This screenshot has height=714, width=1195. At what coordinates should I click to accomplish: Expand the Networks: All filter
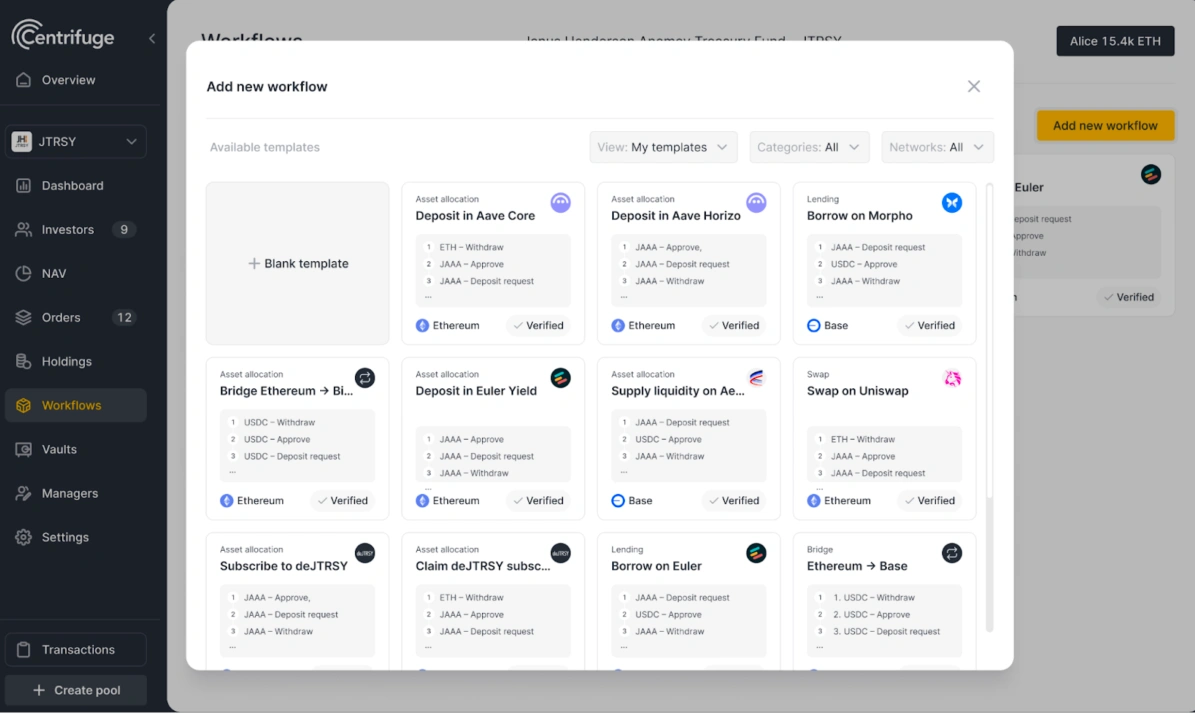tap(937, 146)
